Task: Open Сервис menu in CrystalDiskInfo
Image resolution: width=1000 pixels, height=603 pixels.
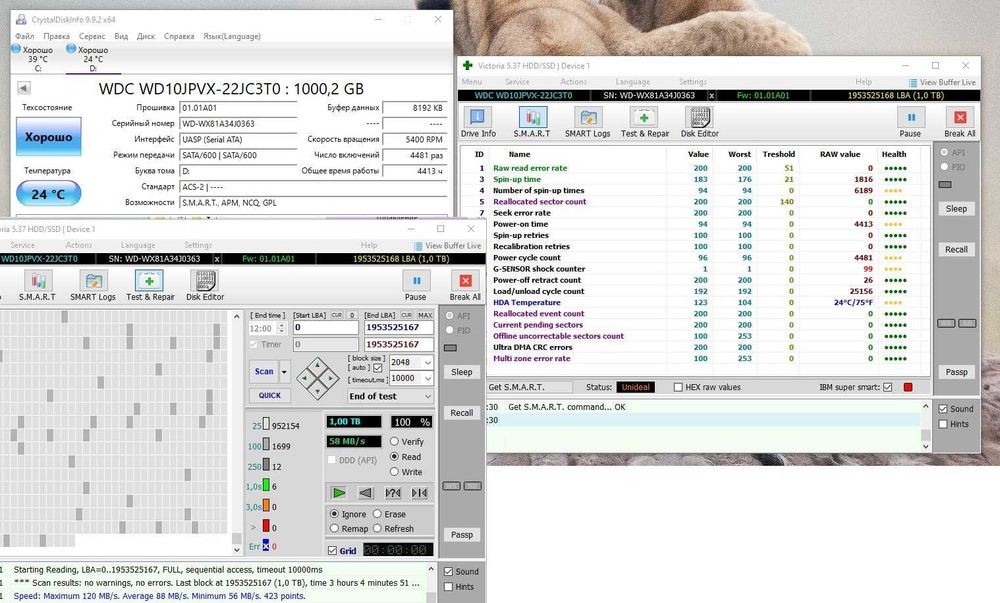Action: coord(92,36)
